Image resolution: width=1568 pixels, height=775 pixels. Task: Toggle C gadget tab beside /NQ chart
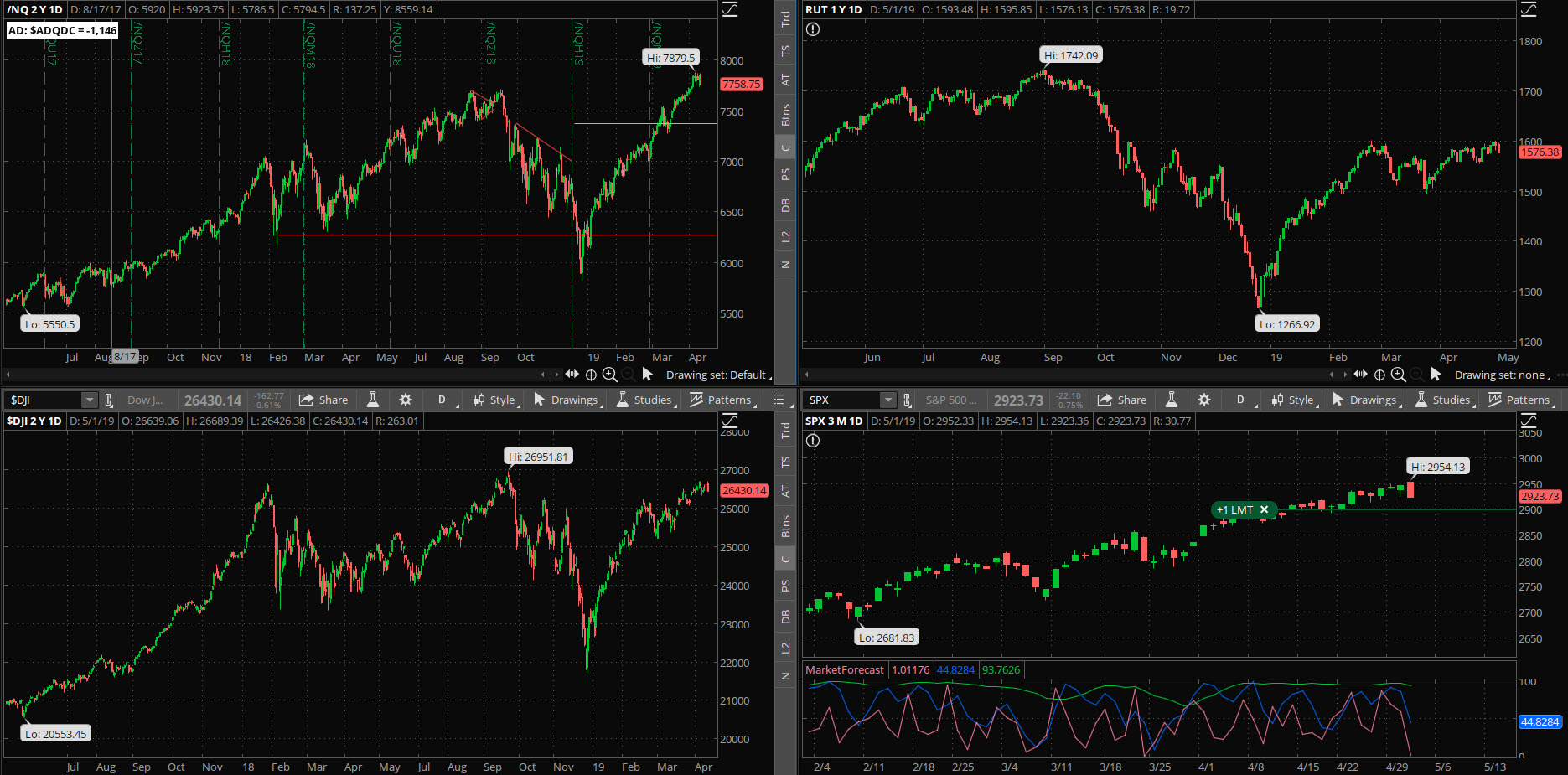[785, 148]
